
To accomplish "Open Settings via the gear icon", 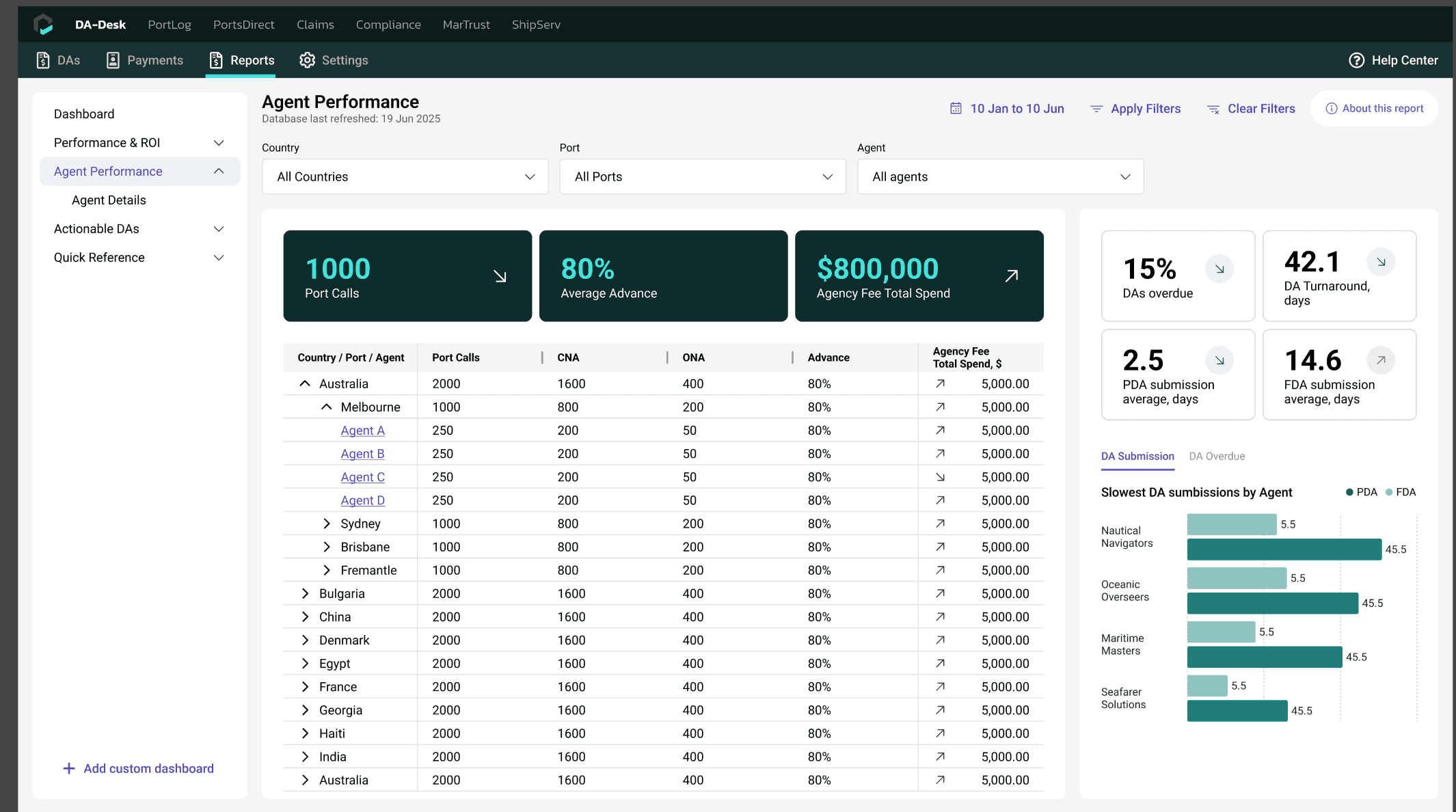I will [307, 60].
